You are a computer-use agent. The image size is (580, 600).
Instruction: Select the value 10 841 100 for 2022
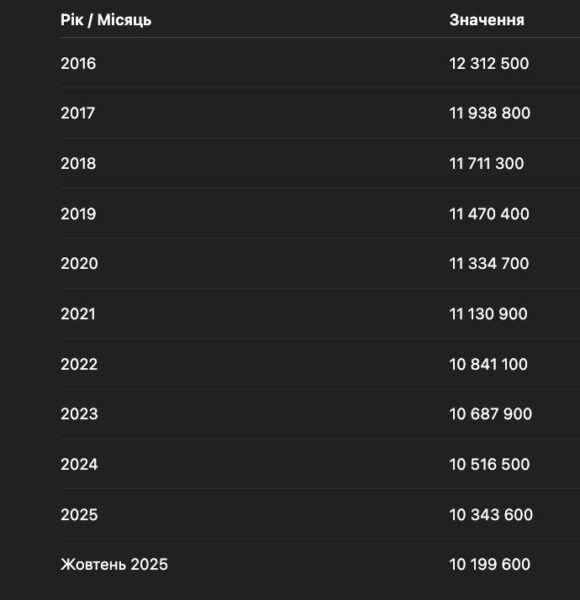[x=489, y=364]
